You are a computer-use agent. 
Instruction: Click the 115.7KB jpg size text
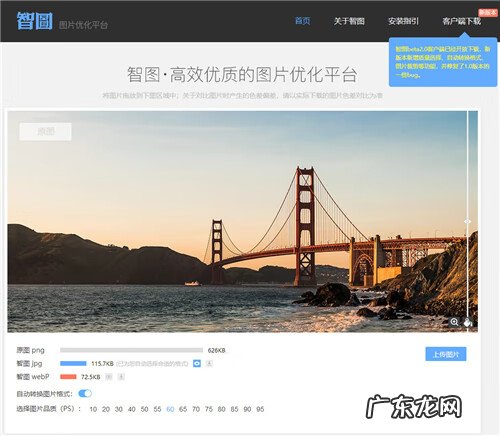(x=102, y=364)
